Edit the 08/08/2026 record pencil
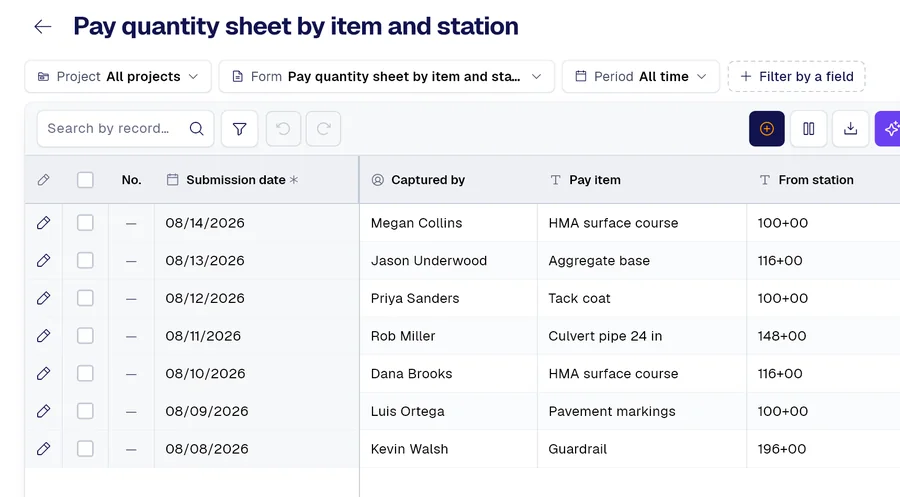The height and width of the screenshot is (497, 900). (44, 449)
